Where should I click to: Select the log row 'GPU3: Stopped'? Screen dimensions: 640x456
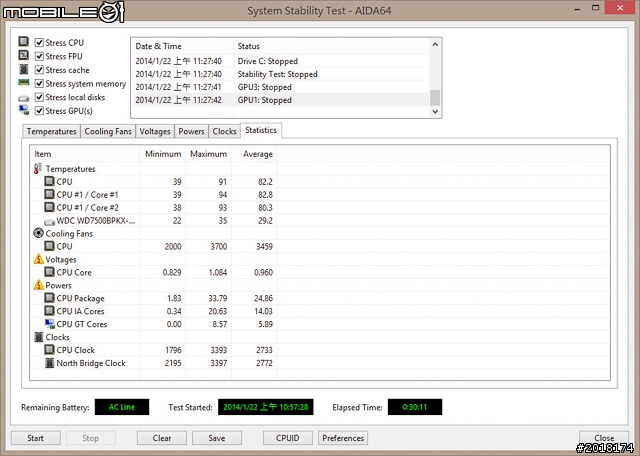281,87
